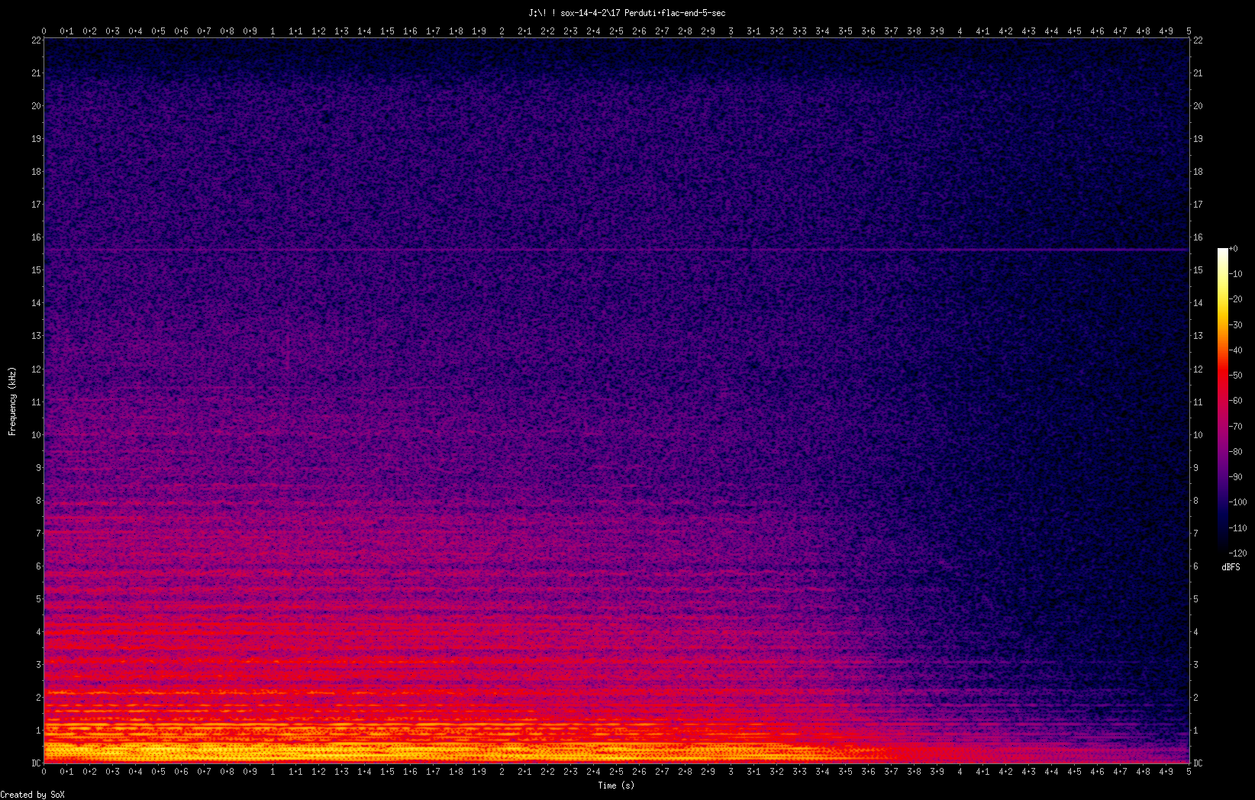1255x800 pixels.
Task: Select the -120 mark on color scale
Action: (1237, 553)
